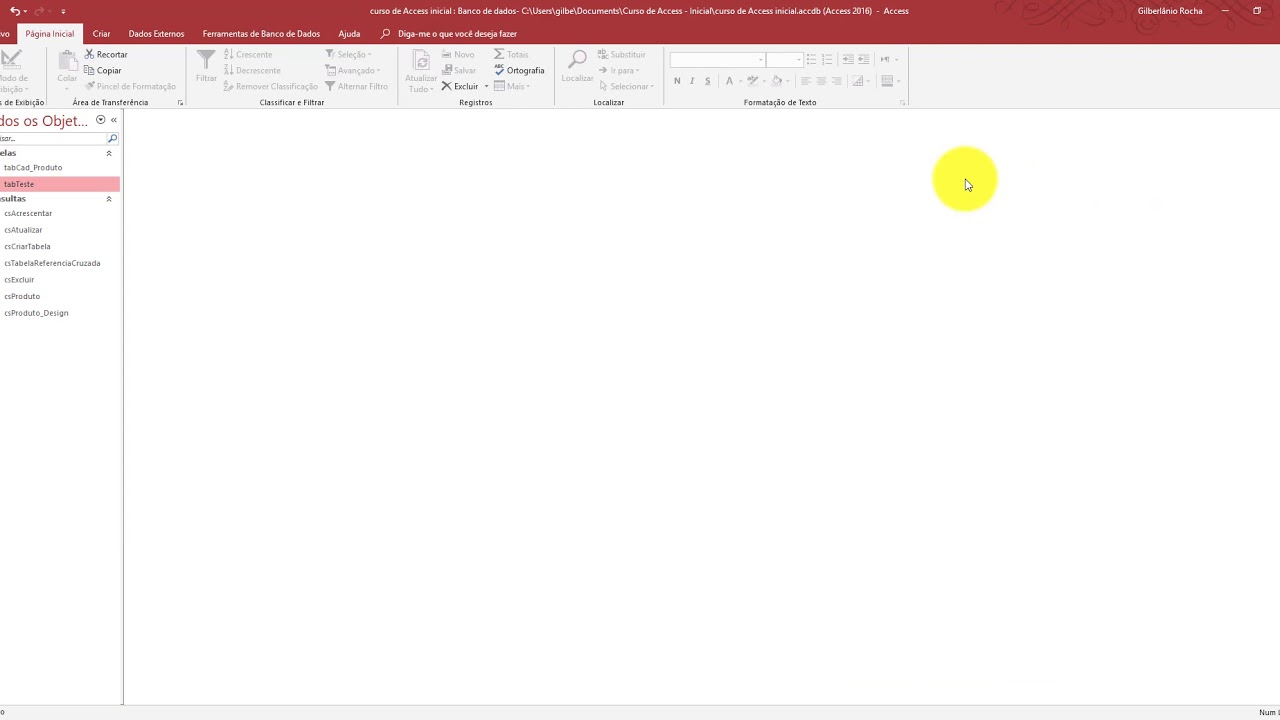Click the Substituir button
The image size is (1280, 720).
pyautogui.click(x=622, y=54)
